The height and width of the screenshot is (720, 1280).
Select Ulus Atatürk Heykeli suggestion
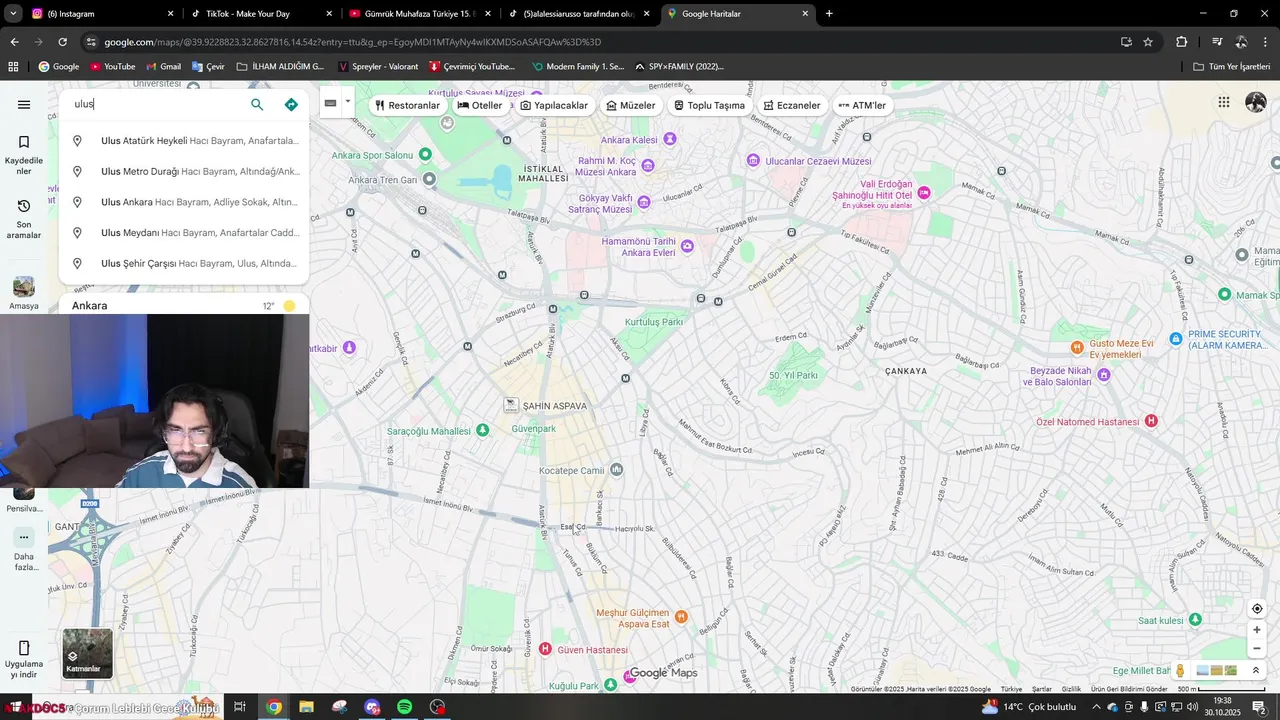[185, 141]
